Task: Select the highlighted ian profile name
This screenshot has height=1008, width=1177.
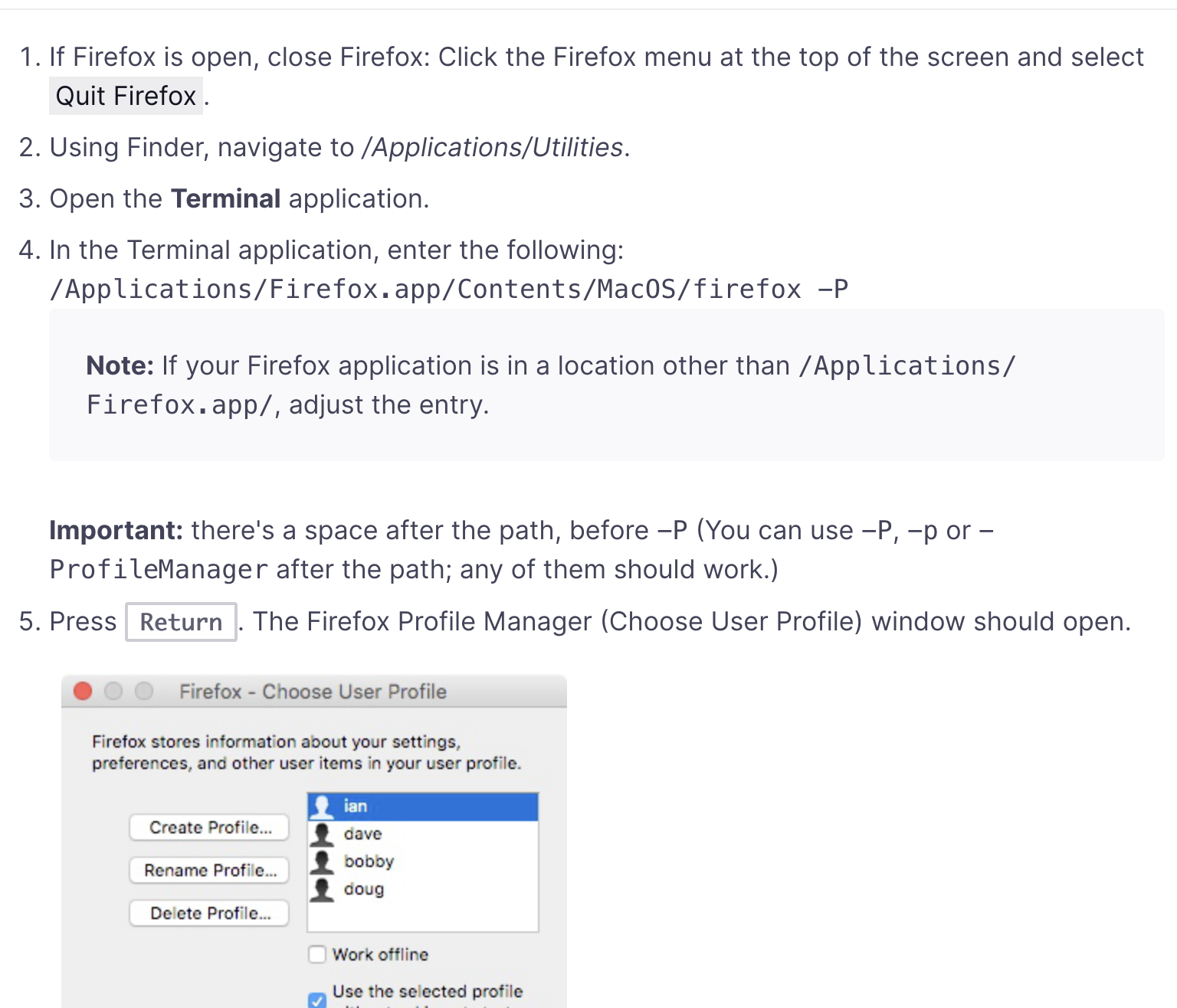Action: (356, 807)
